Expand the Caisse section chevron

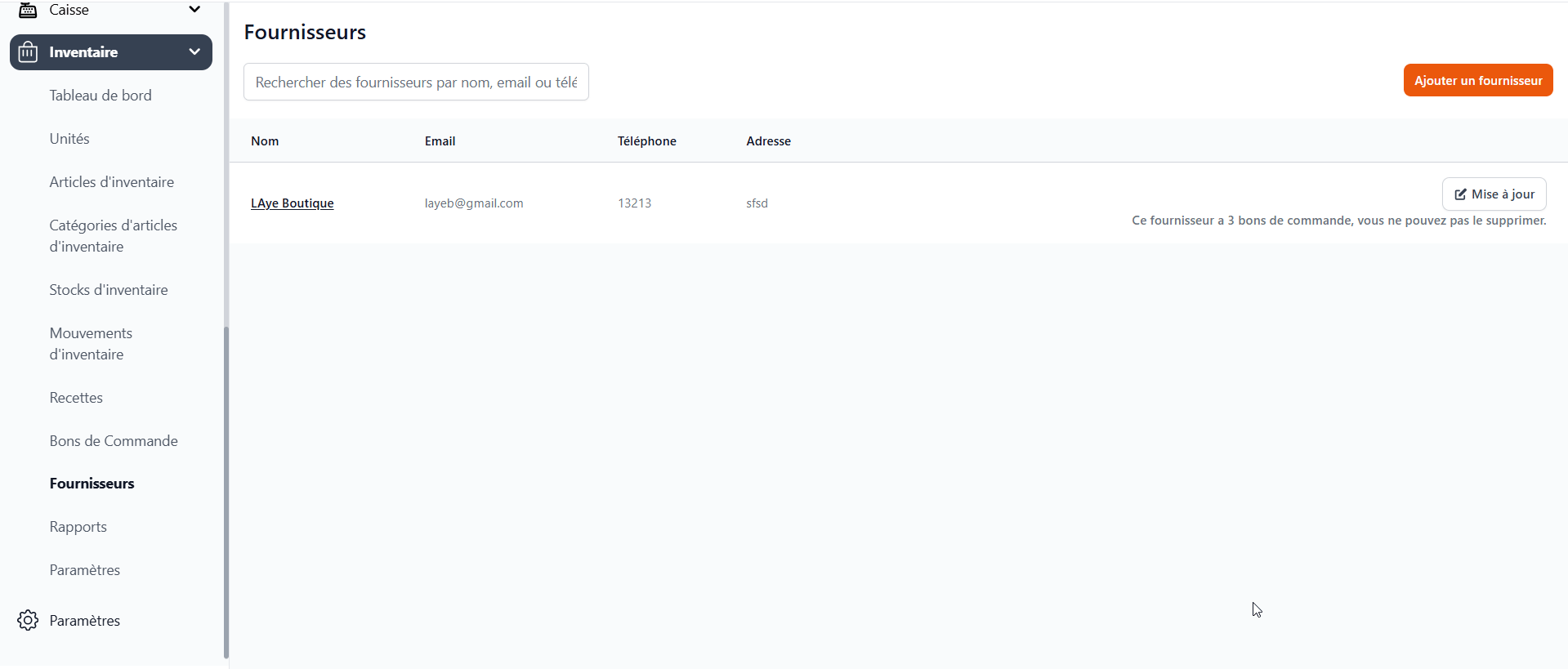pyautogui.click(x=194, y=10)
